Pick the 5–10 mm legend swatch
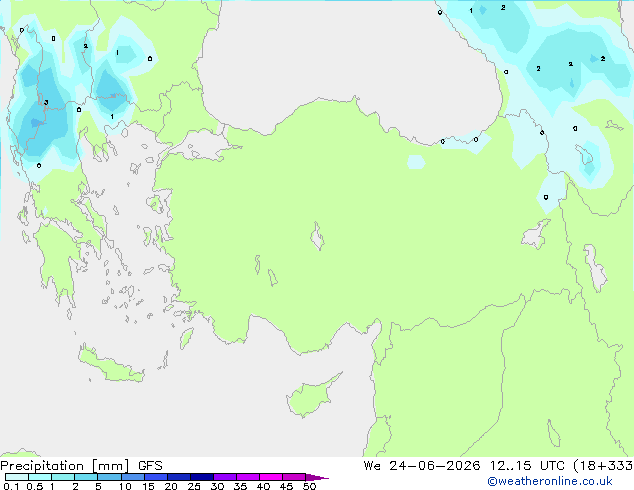Image resolution: width=634 pixels, height=490 pixels. click(109, 477)
